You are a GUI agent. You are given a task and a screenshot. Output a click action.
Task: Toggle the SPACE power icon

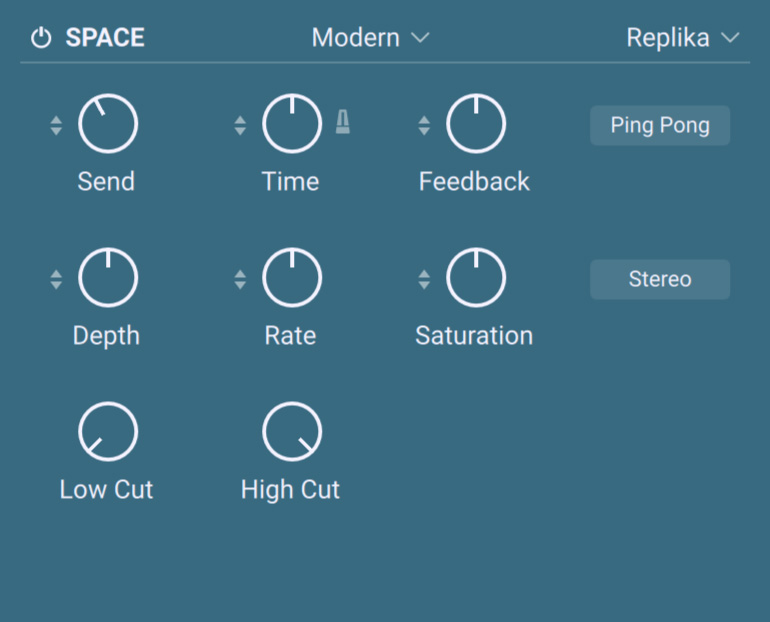click(41, 39)
